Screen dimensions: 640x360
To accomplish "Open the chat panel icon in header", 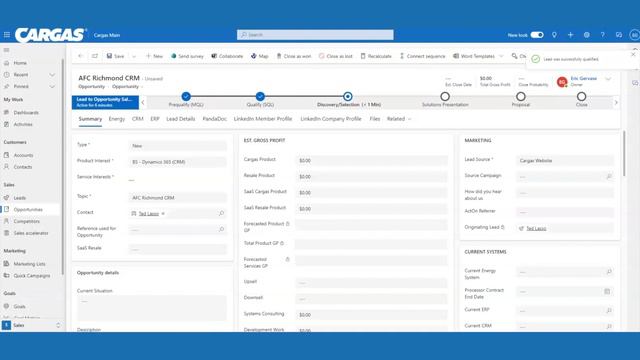I will (x=619, y=35).
